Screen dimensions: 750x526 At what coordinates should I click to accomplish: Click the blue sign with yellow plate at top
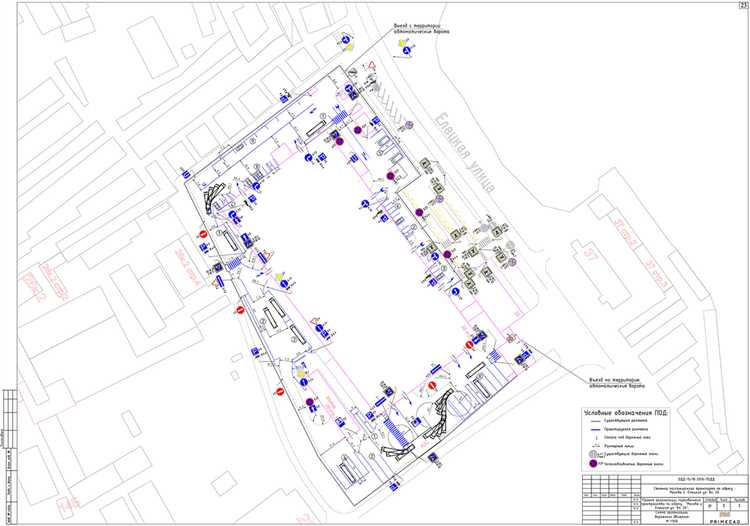coord(344,41)
